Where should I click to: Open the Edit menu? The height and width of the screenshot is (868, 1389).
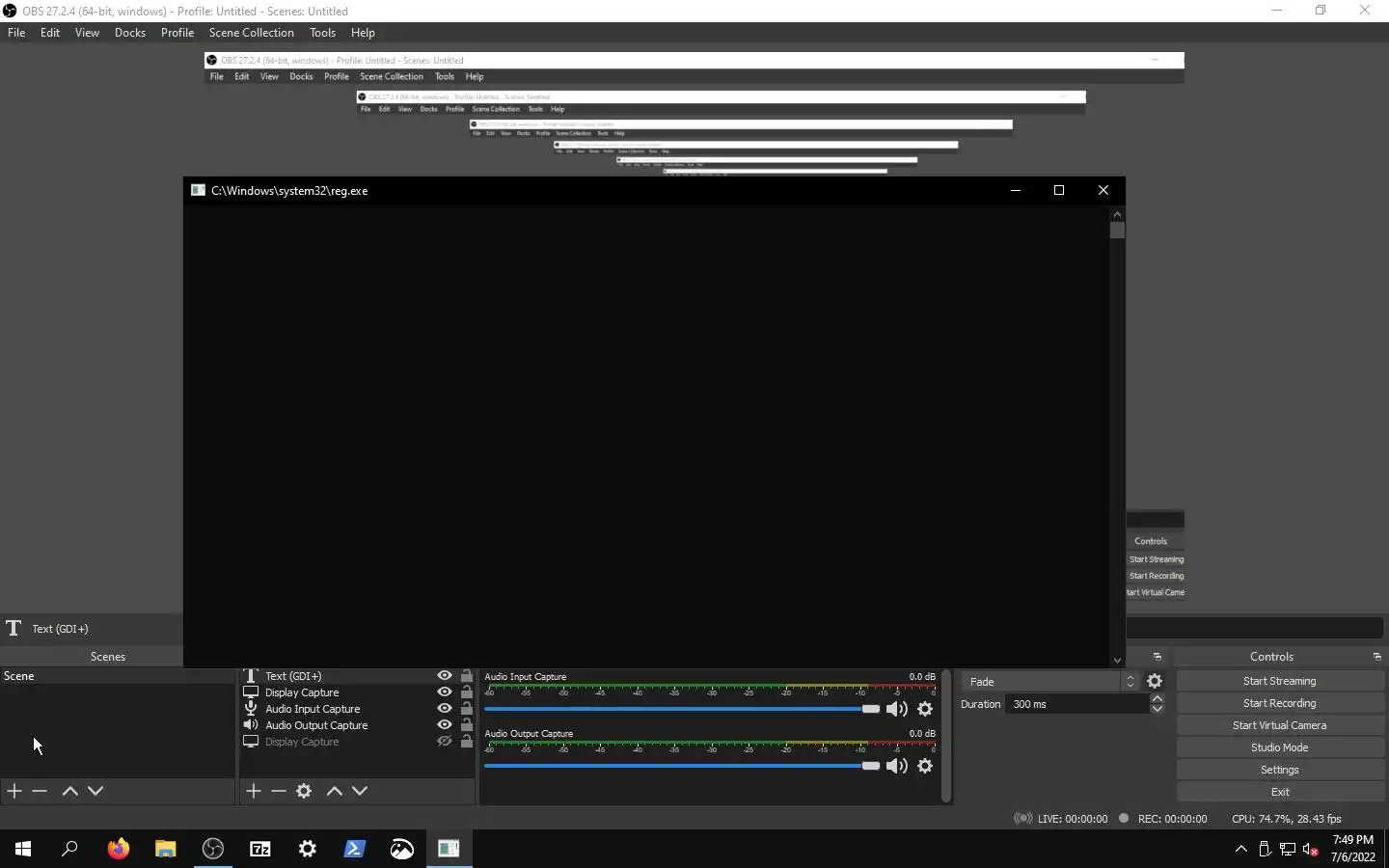pyautogui.click(x=50, y=33)
